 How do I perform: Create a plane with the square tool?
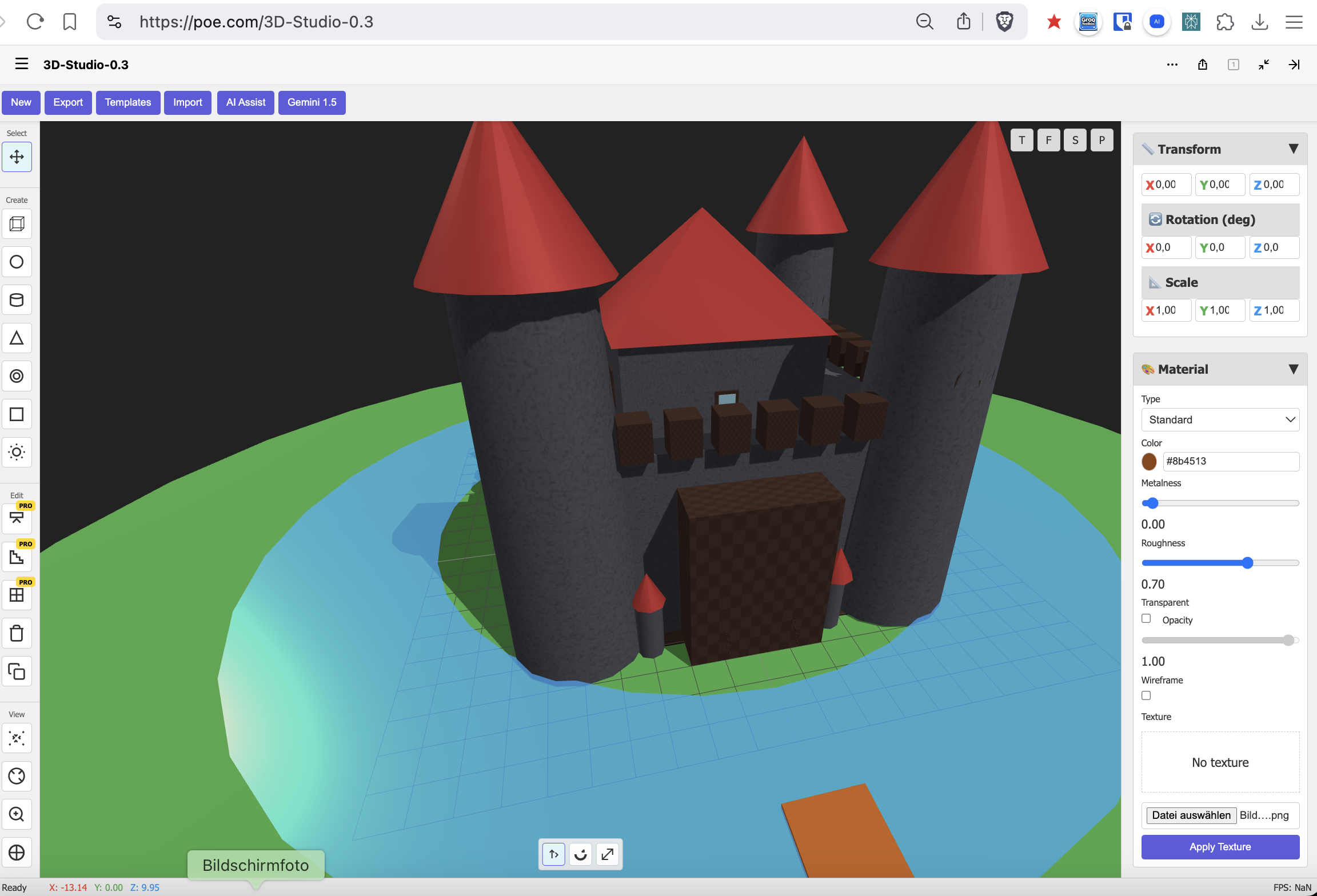pyautogui.click(x=17, y=414)
